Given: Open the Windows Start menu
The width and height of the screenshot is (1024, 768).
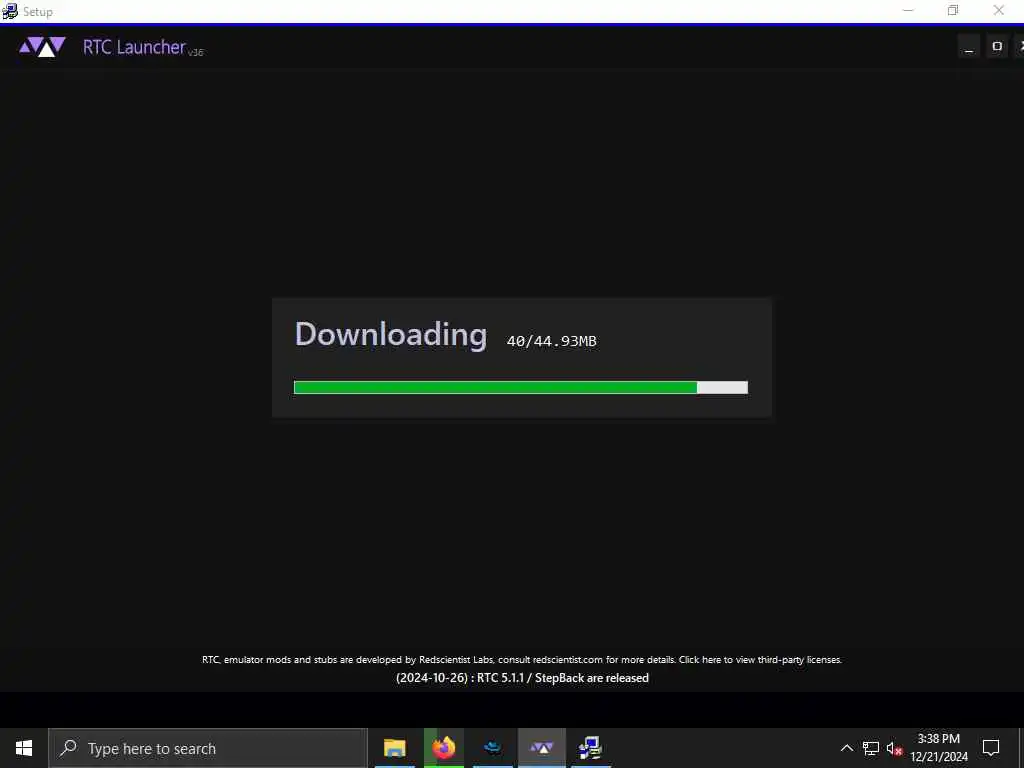Looking at the screenshot, I should coord(24,748).
